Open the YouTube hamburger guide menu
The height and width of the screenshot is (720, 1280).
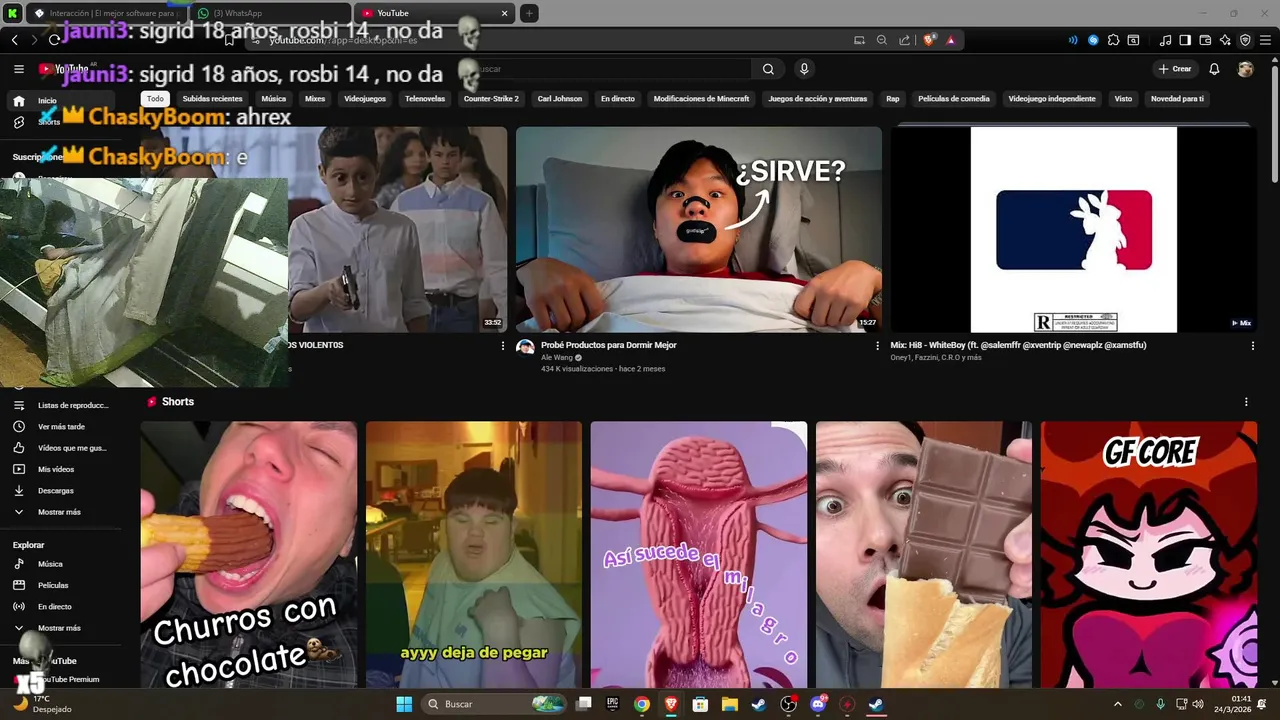pos(19,69)
